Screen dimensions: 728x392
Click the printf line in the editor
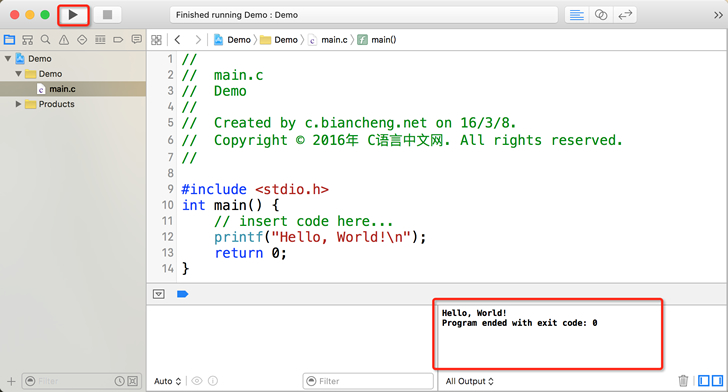coord(320,237)
